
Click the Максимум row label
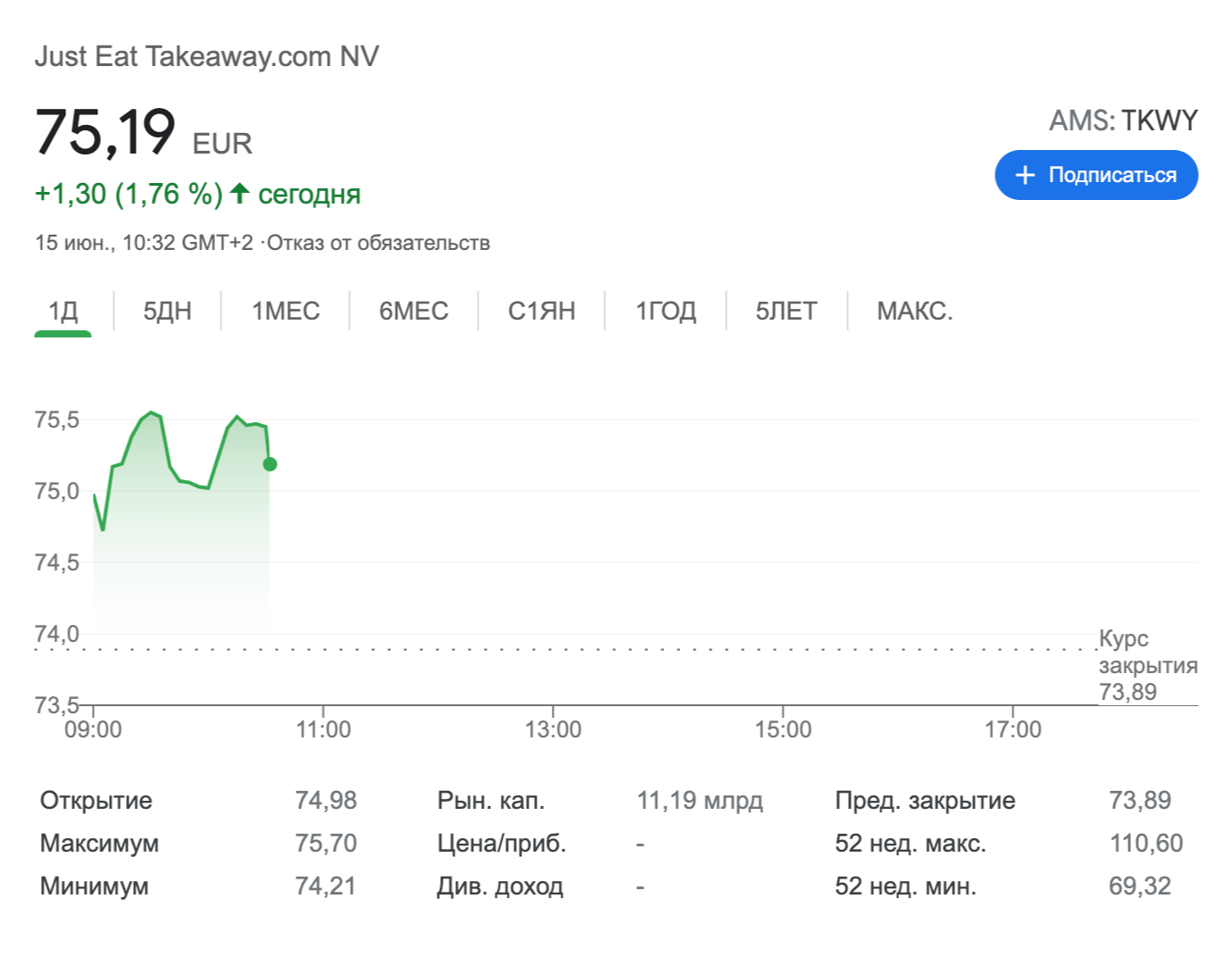coord(99,843)
